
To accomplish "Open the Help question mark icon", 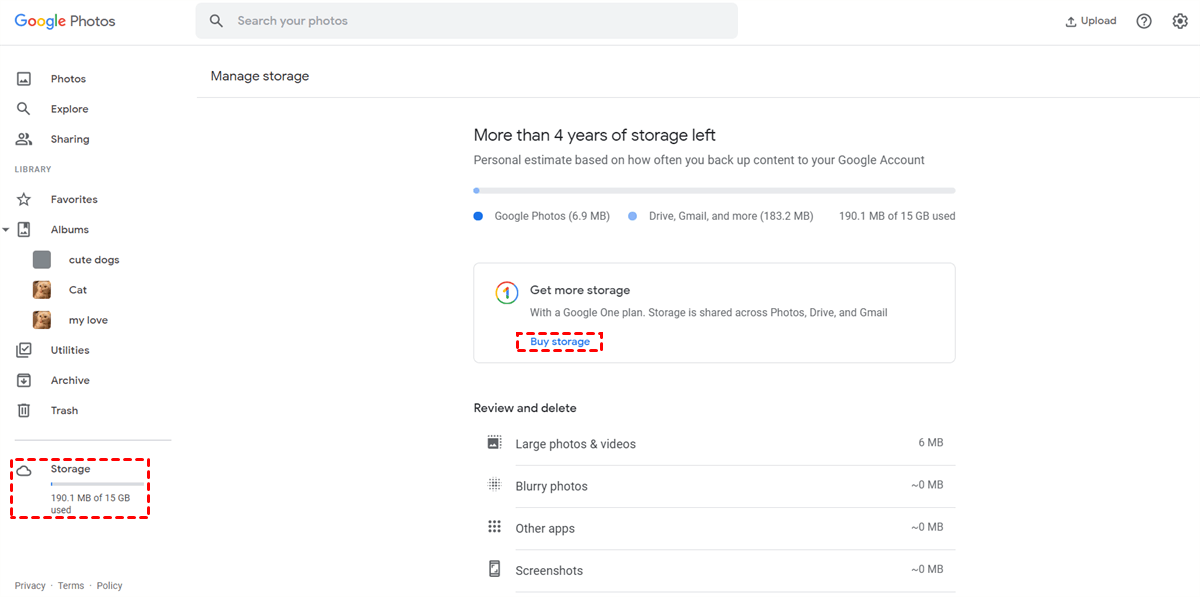I will [1144, 21].
